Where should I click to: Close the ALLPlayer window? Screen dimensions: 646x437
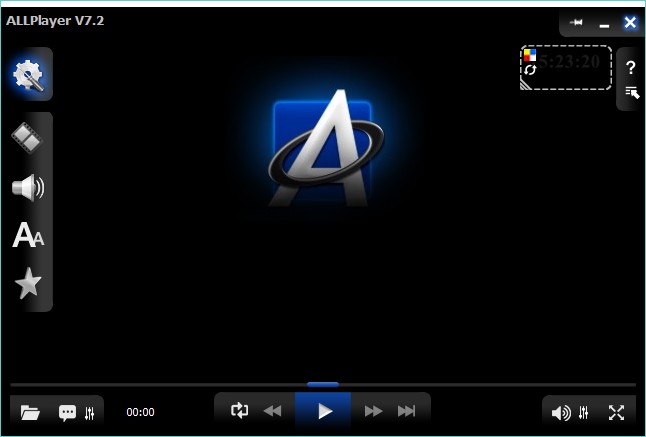pos(630,22)
